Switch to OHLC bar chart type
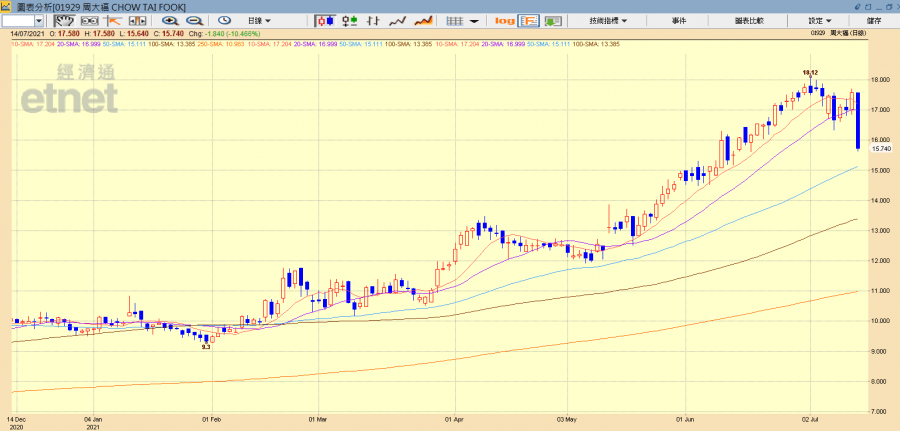This screenshot has height=431, width=900. 372,20
